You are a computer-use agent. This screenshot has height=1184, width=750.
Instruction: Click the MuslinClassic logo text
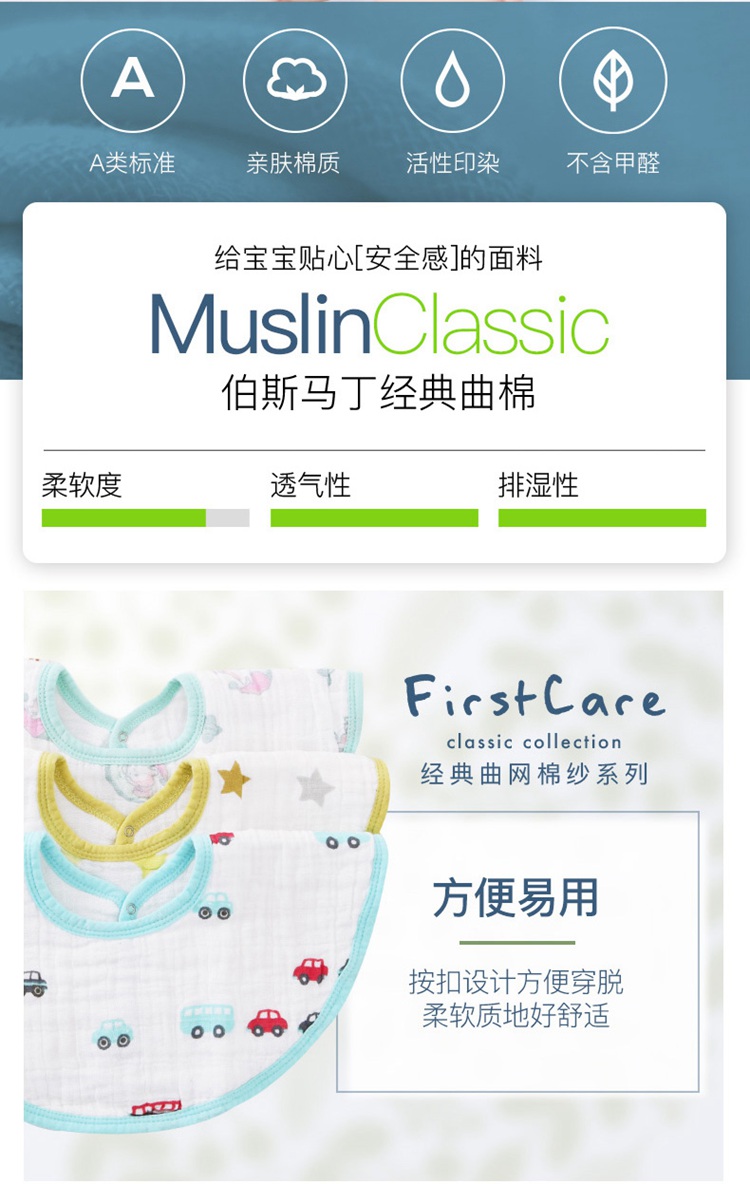tap(379, 325)
